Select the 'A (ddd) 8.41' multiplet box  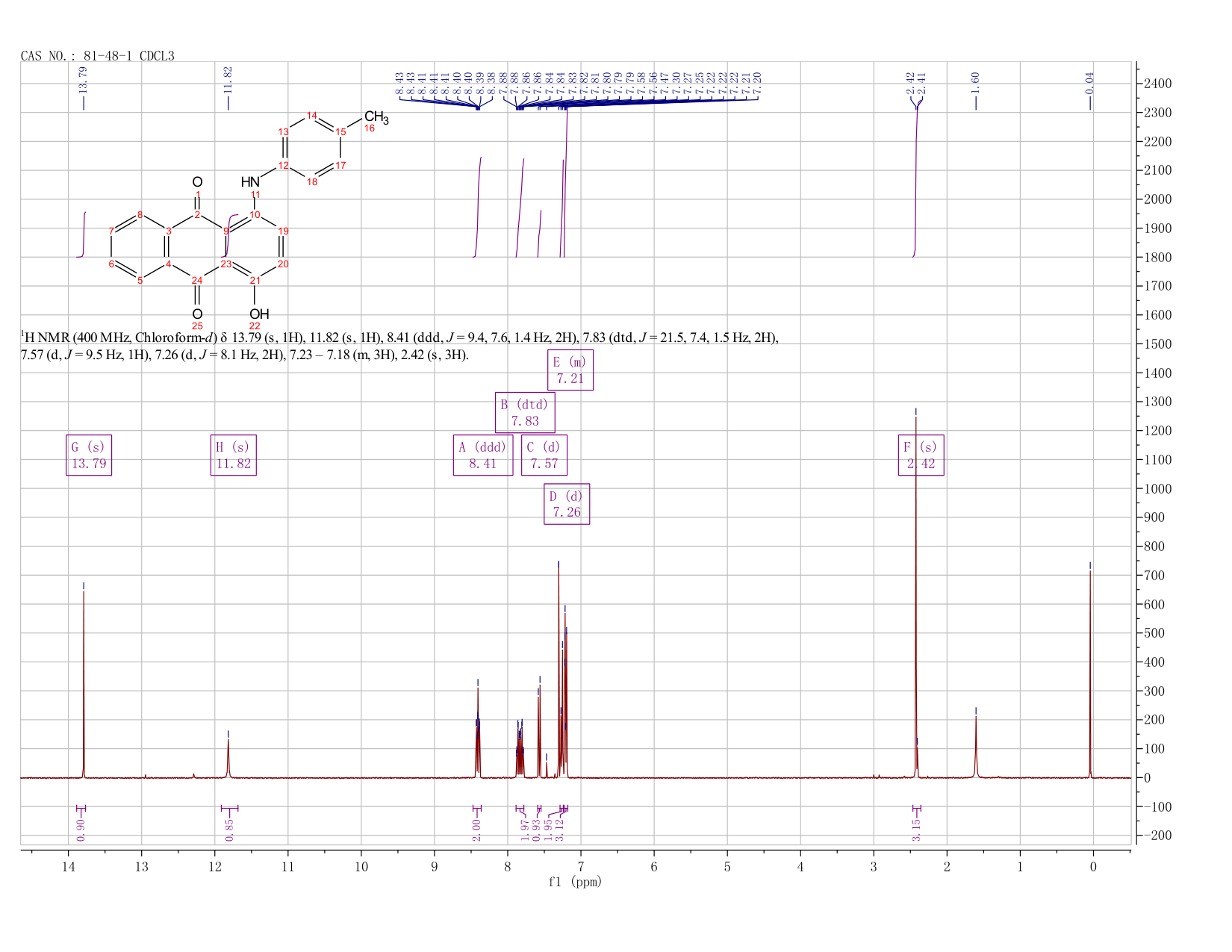(x=483, y=455)
